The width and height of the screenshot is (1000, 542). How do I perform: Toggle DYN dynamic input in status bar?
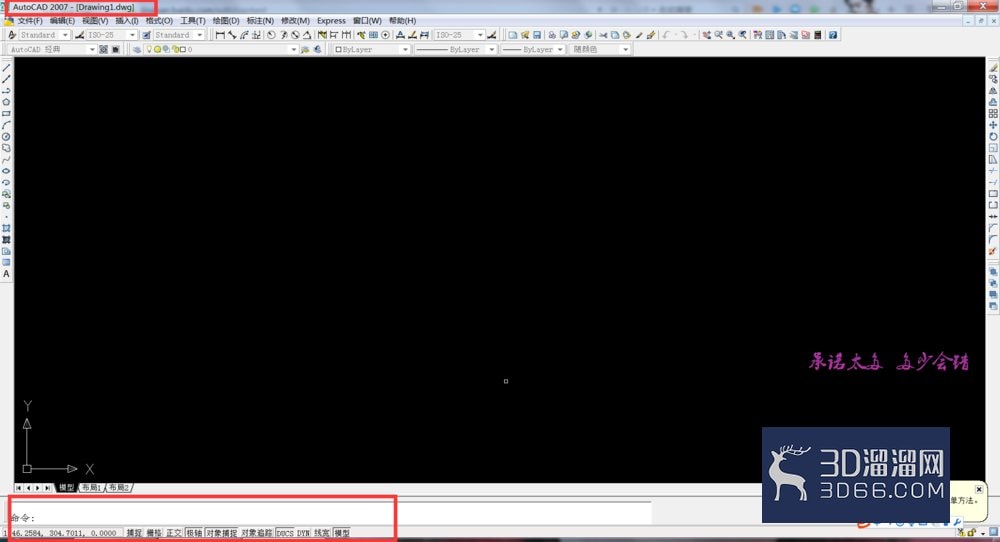coord(303,532)
